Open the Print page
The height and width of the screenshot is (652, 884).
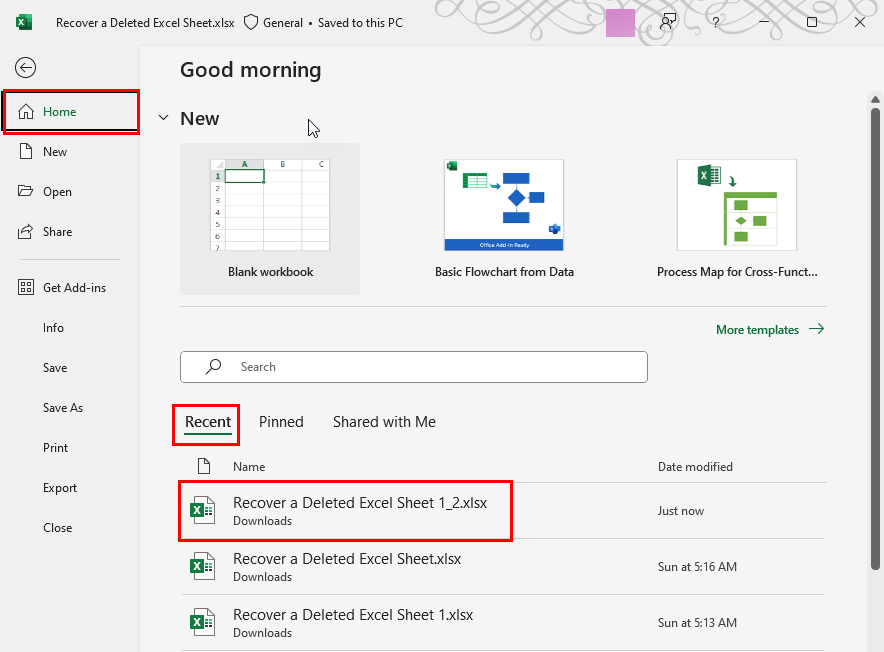[55, 448]
